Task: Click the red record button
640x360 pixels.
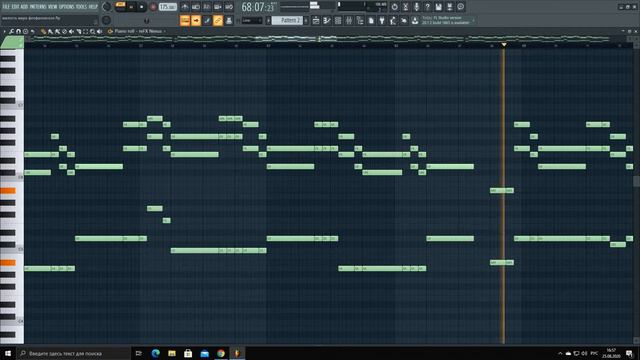Action: click(153, 7)
